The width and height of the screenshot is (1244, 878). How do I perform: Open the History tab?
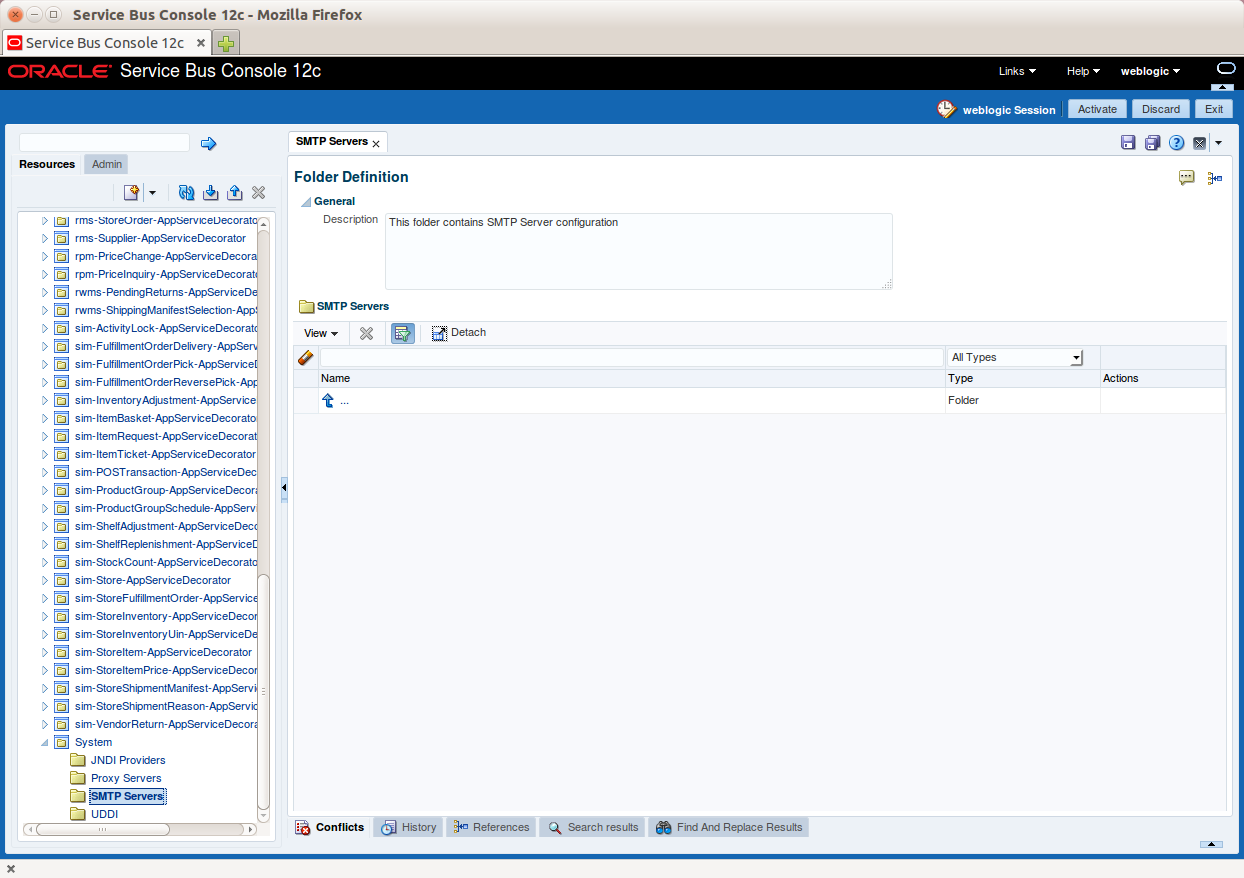409,827
